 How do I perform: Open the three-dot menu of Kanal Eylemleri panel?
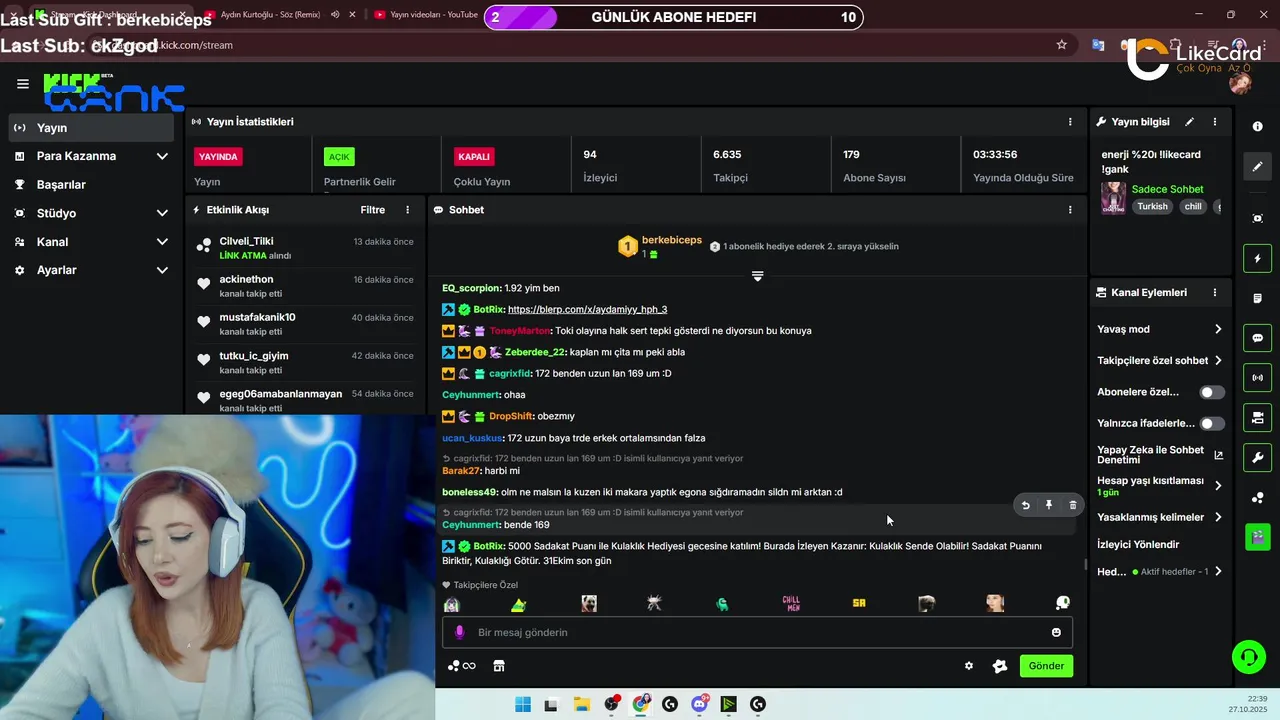(x=1215, y=293)
